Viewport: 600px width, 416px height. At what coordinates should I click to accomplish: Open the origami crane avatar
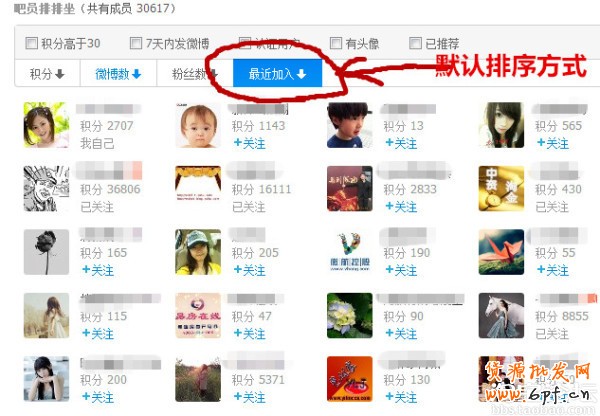501,252
